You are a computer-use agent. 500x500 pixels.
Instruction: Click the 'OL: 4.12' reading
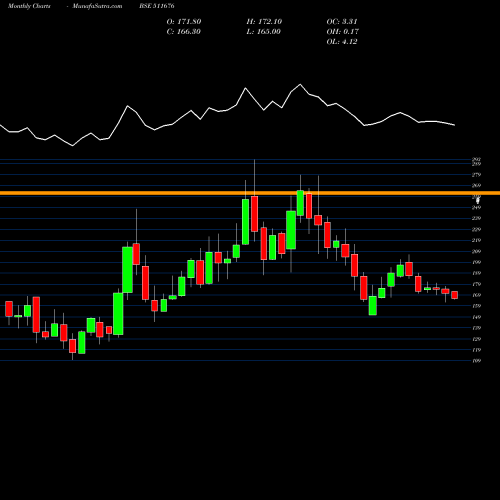pyautogui.click(x=342, y=42)
